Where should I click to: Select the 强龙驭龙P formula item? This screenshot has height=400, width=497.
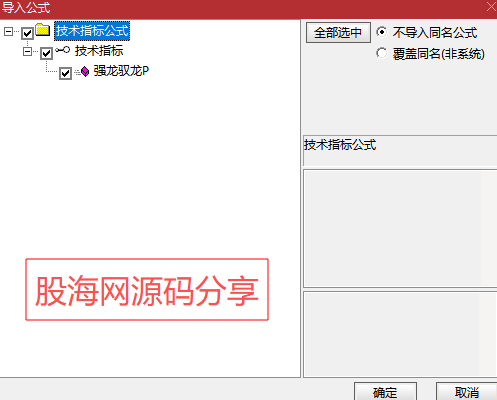pyautogui.click(x=121, y=71)
